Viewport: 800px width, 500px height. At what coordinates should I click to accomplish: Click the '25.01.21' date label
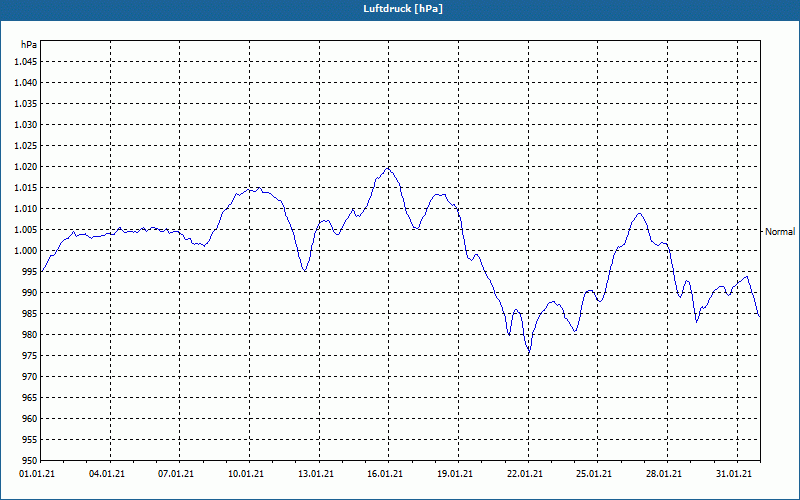click(x=594, y=474)
